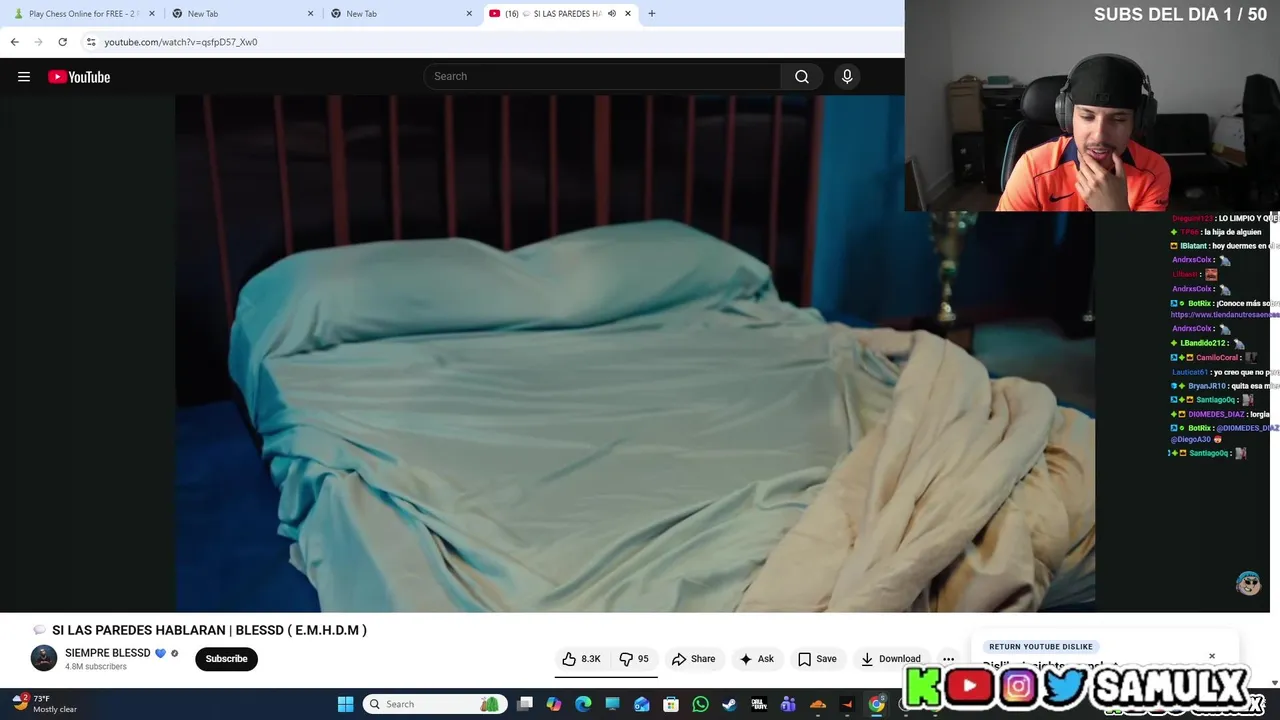Image resolution: width=1280 pixels, height=720 pixels.
Task: Open Outlook mail from taskbar
Action: (x=642, y=704)
